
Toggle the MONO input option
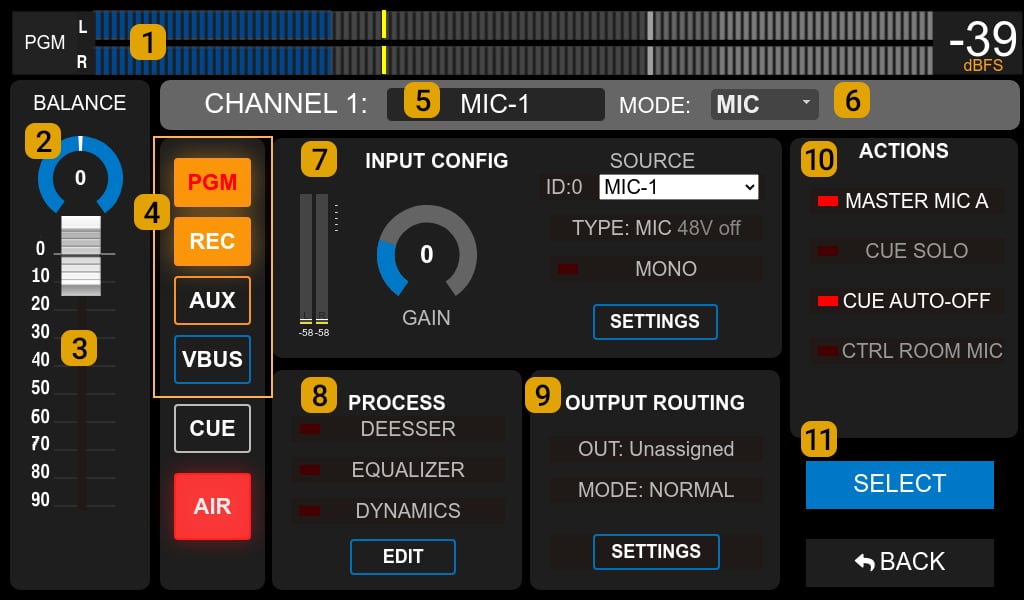[x=656, y=268]
